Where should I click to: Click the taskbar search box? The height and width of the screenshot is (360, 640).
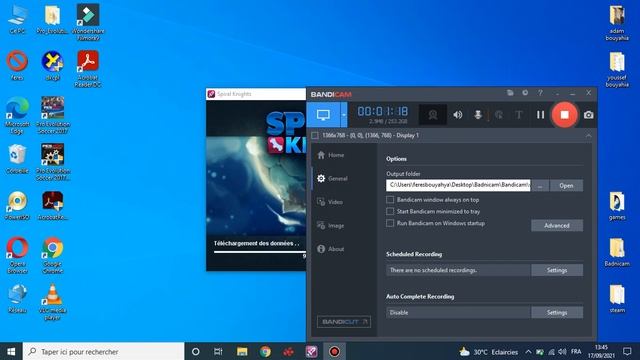click(104, 351)
